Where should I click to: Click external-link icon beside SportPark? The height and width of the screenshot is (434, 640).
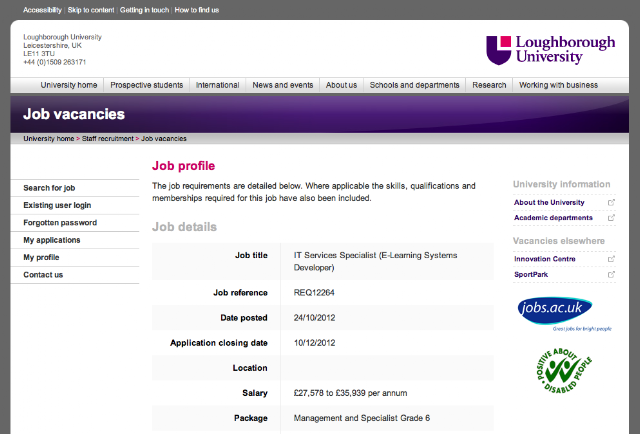[x=611, y=274]
